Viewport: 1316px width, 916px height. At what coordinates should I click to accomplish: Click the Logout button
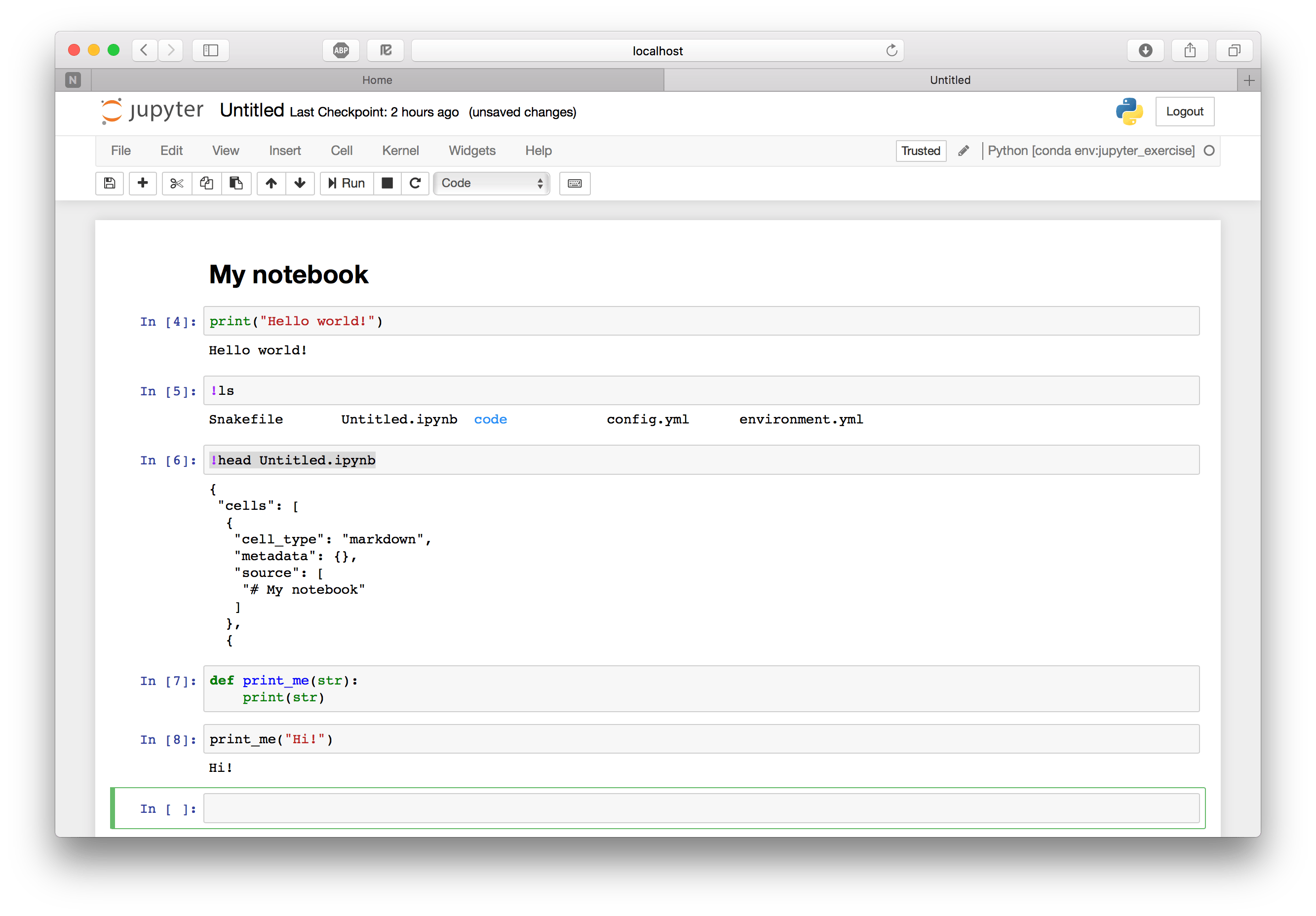(x=1184, y=112)
